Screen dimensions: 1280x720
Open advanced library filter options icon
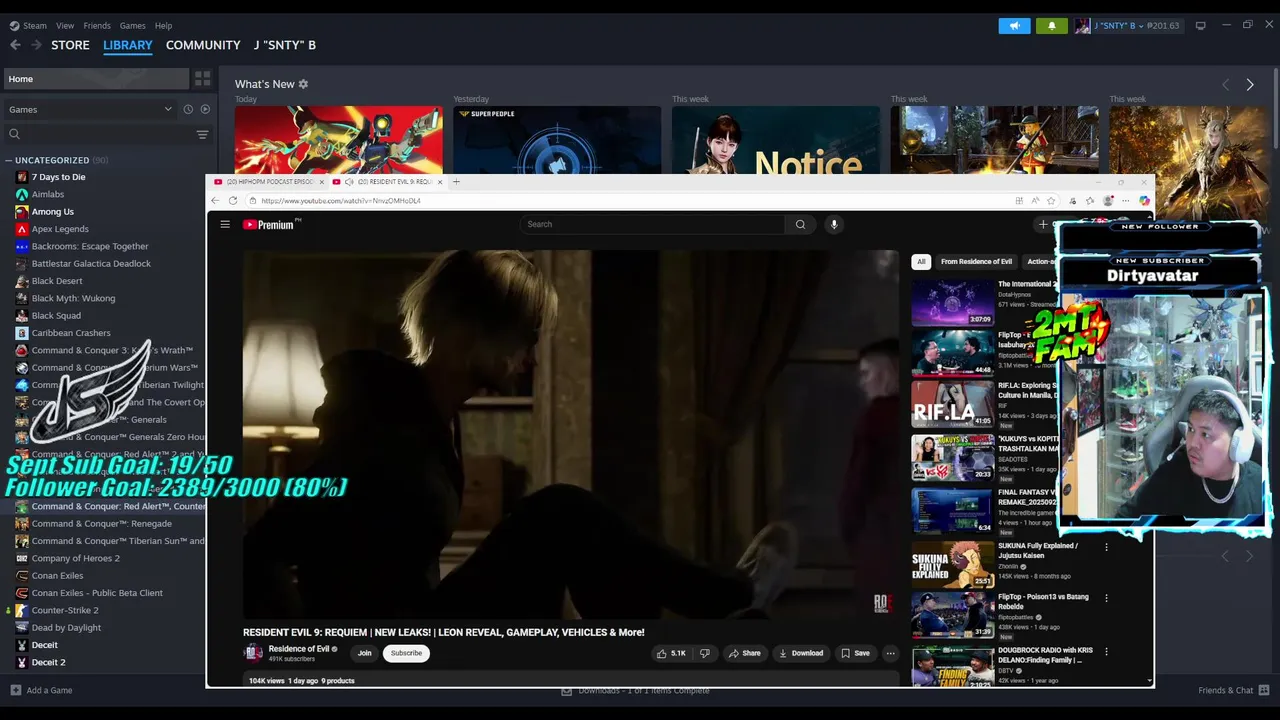click(x=202, y=134)
